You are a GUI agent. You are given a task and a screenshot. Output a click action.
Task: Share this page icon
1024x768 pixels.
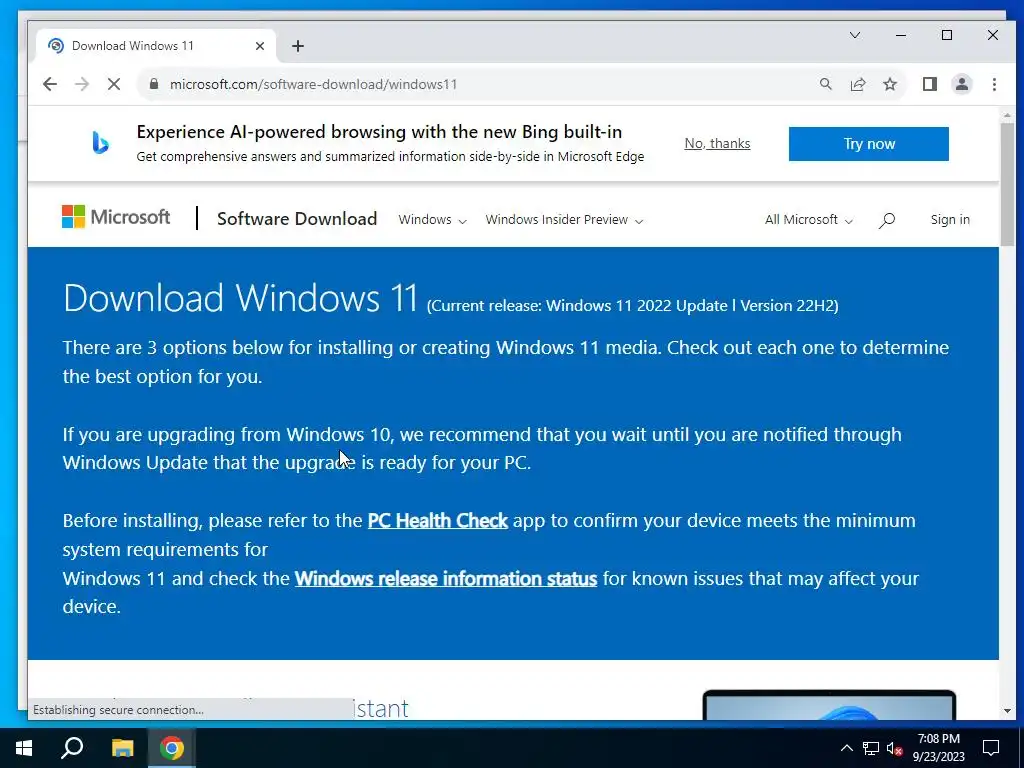857,84
